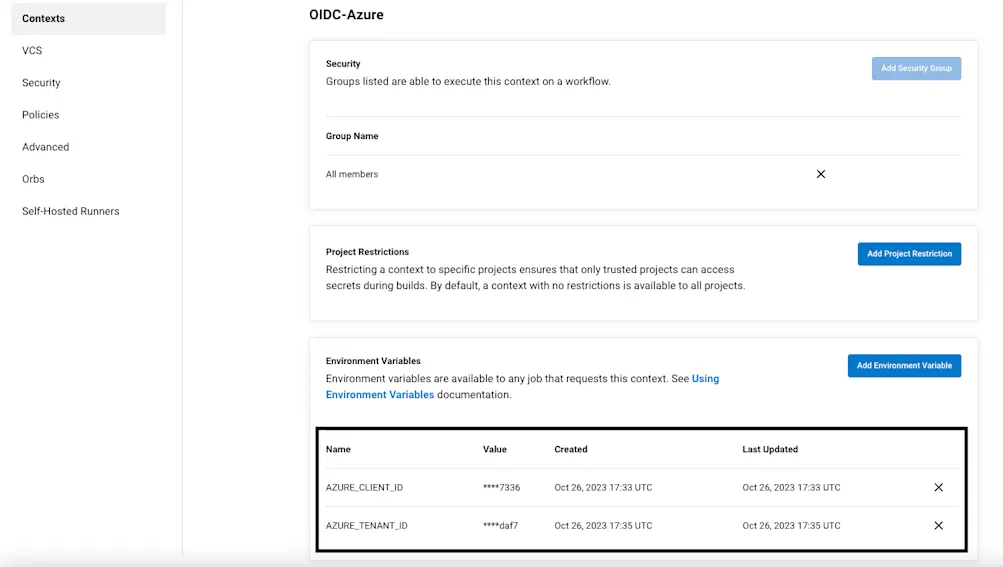Click the Environment Variables section title
Image resolution: width=1003 pixels, height=567 pixels.
click(373, 361)
